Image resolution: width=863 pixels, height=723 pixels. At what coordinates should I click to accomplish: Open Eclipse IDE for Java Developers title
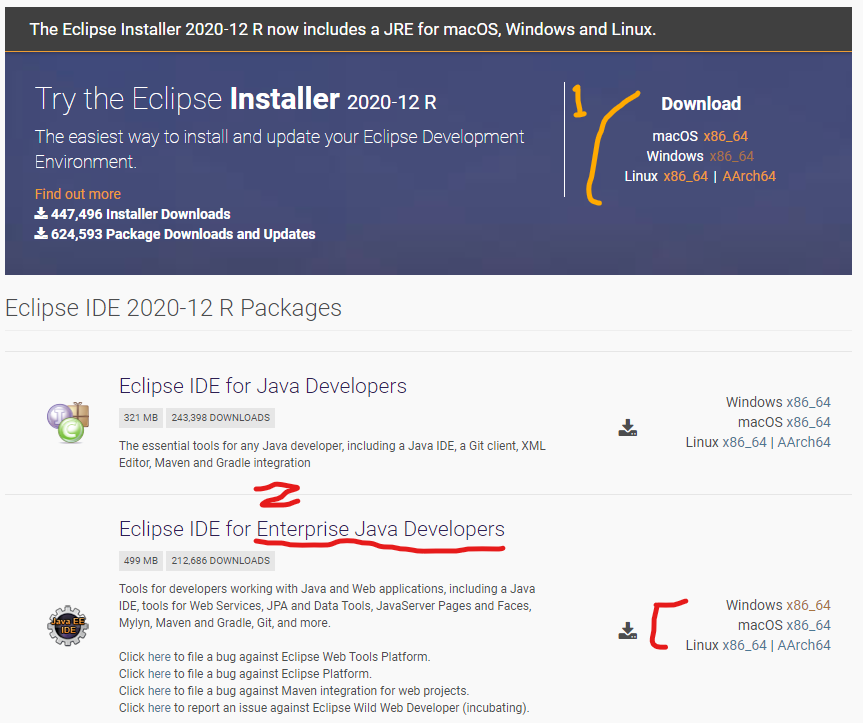pos(263,386)
